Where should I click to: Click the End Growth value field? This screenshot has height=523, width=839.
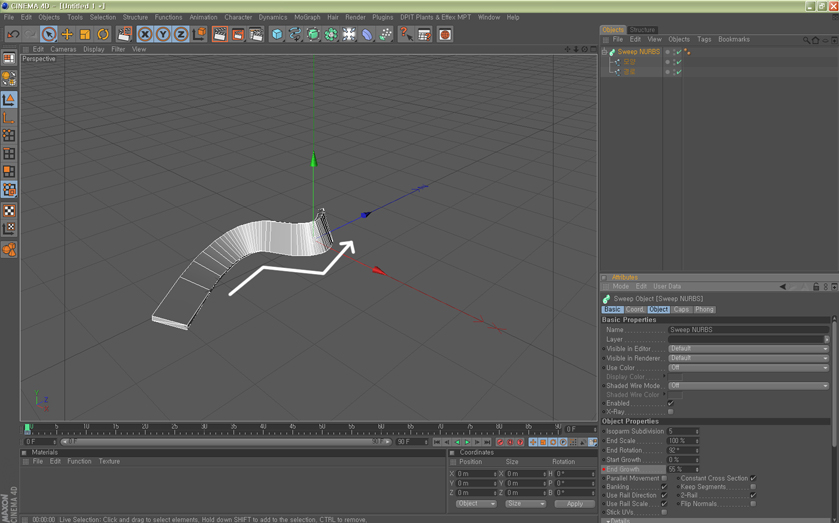point(683,469)
